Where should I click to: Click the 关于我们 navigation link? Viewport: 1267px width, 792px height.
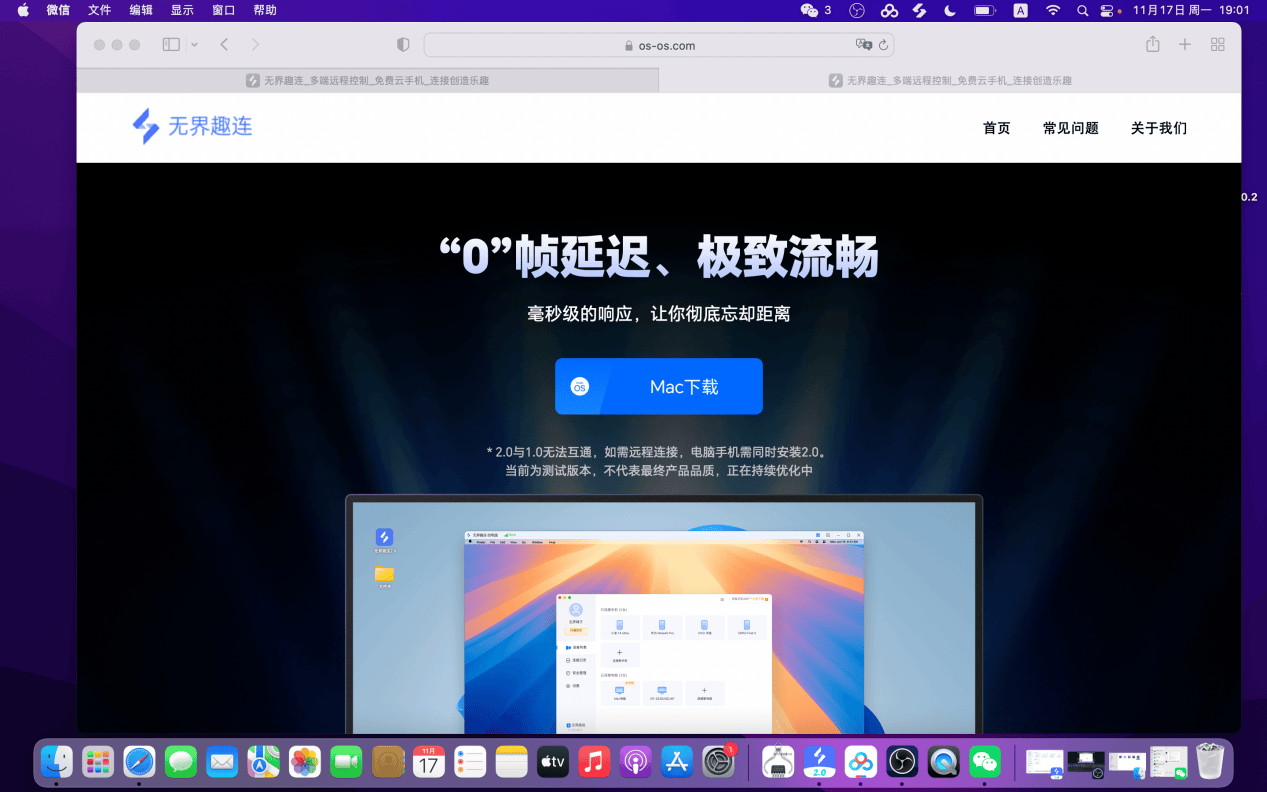coord(1157,128)
